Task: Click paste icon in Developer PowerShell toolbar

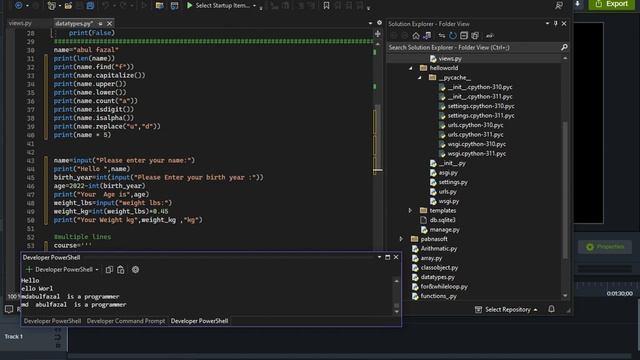Action: tap(120, 269)
